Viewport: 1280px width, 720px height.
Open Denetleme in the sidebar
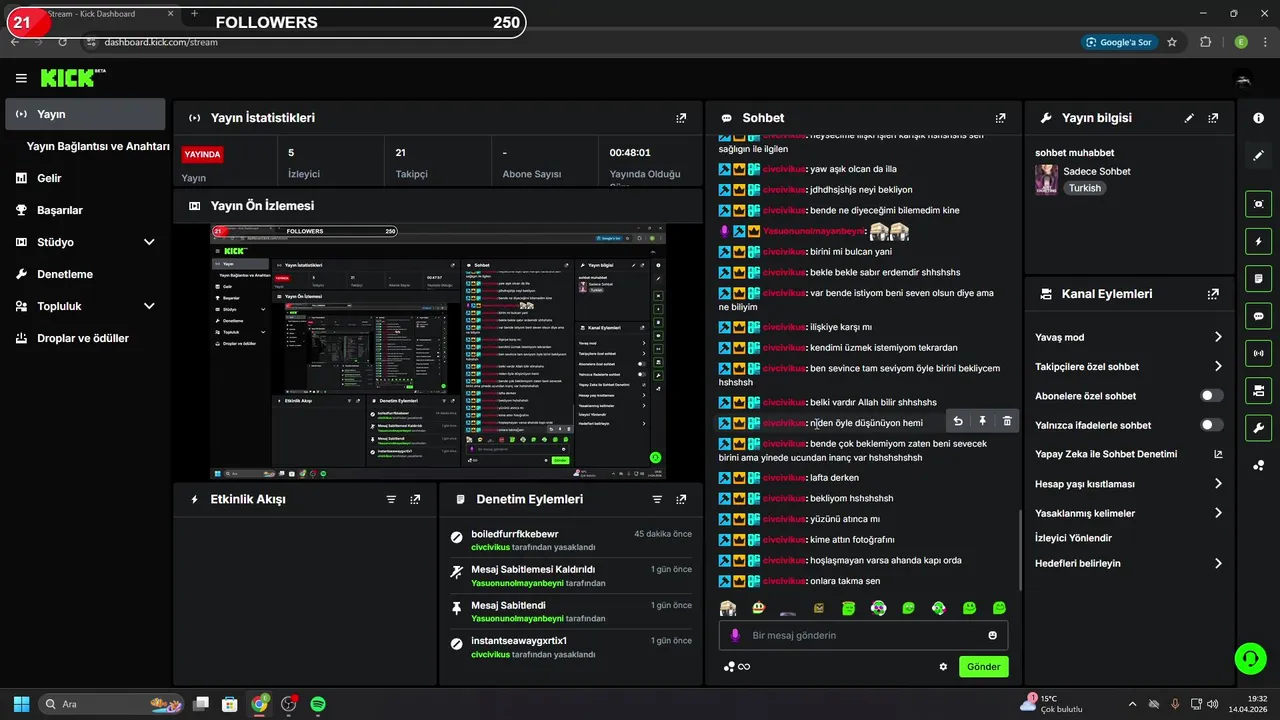[x=65, y=274]
